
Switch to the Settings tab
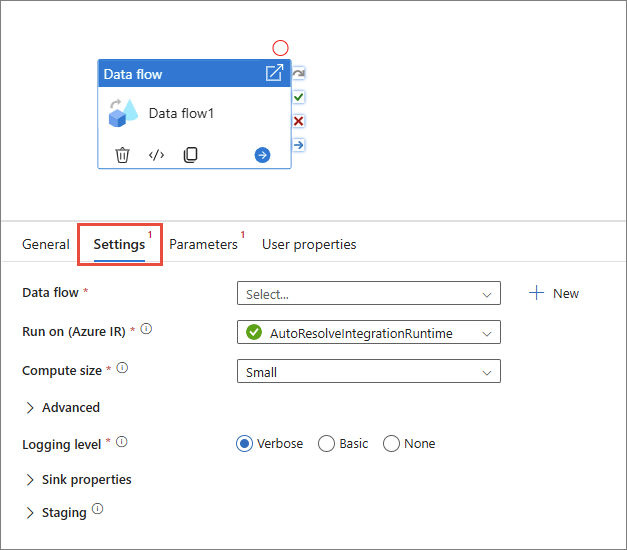(120, 244)
